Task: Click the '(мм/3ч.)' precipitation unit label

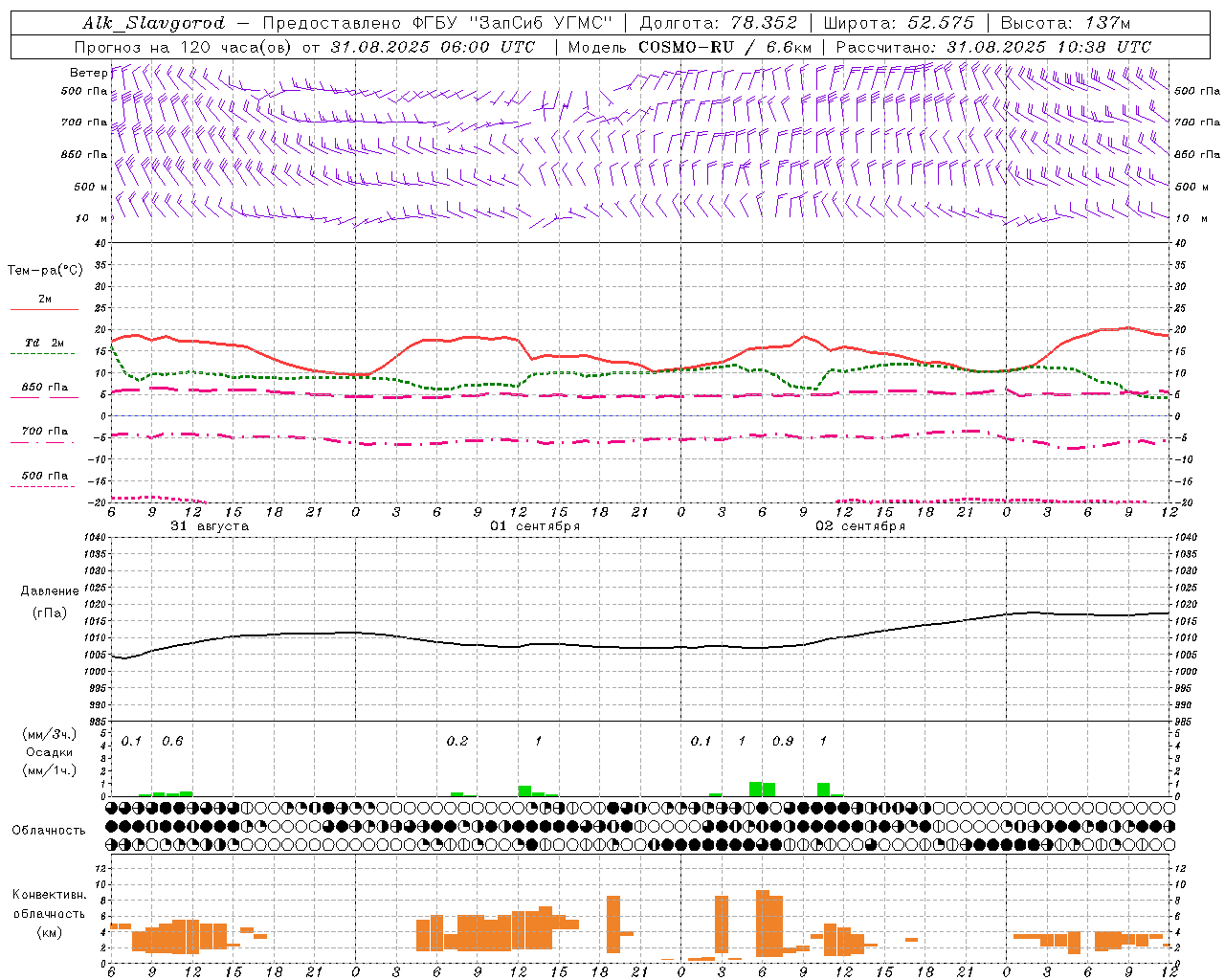Action: (50, 735)
